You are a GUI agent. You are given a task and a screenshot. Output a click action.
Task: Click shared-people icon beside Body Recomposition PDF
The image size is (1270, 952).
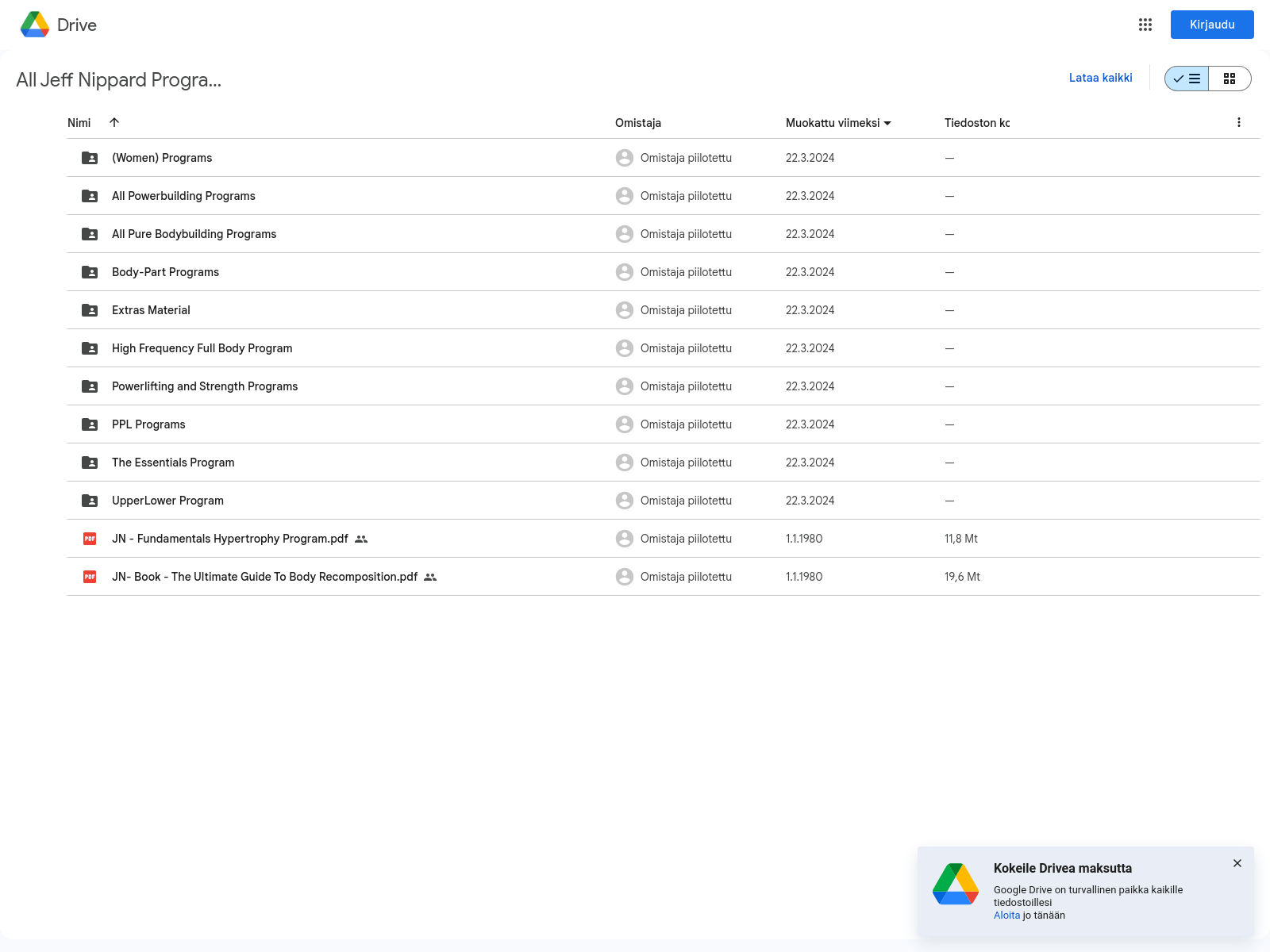click(x=430, y=577)
